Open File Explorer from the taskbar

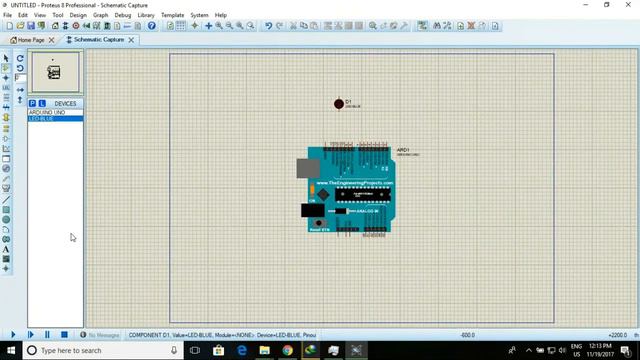(x=264, y=350)
